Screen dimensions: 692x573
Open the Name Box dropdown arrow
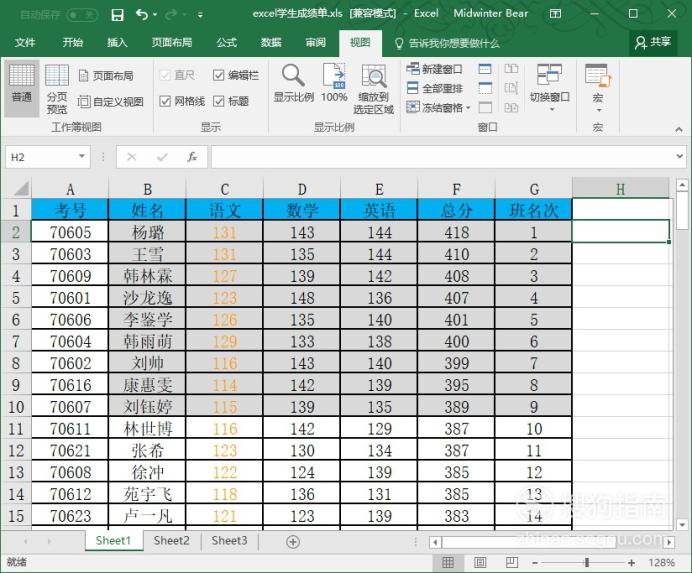(x=82, y=156)
